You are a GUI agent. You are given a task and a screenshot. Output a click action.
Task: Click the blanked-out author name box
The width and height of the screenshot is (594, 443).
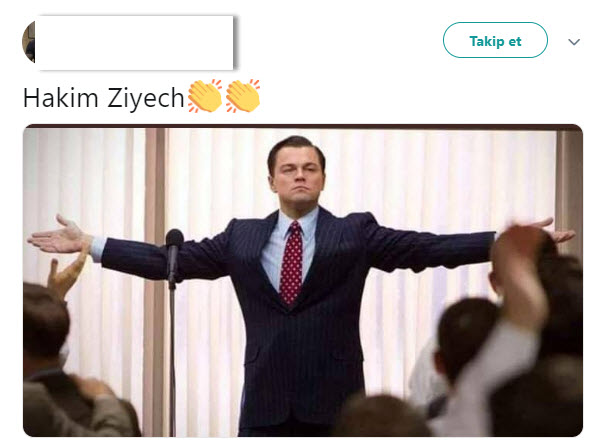coord(134,42)
